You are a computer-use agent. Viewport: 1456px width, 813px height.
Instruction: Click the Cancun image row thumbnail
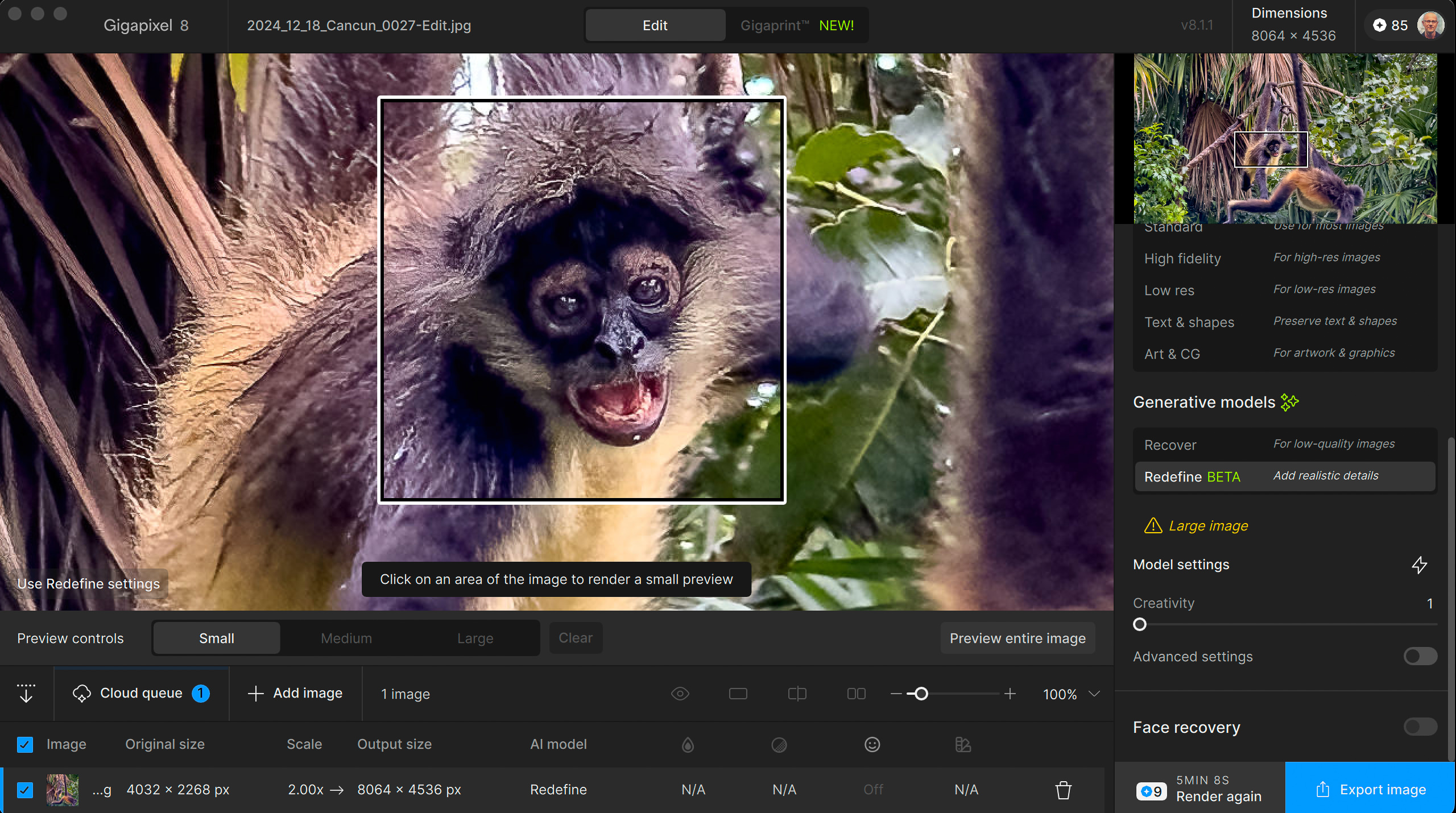coord(63,790)
